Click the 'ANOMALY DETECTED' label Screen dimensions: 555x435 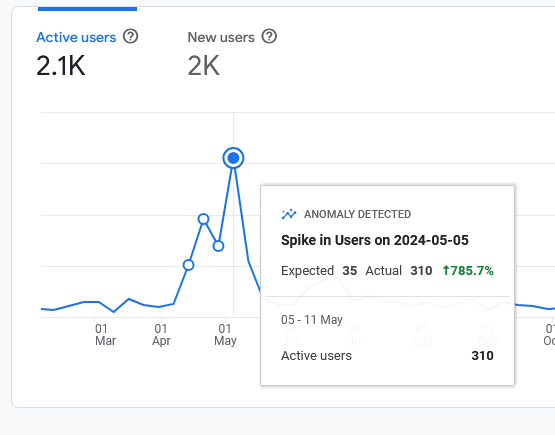point(357,214)
